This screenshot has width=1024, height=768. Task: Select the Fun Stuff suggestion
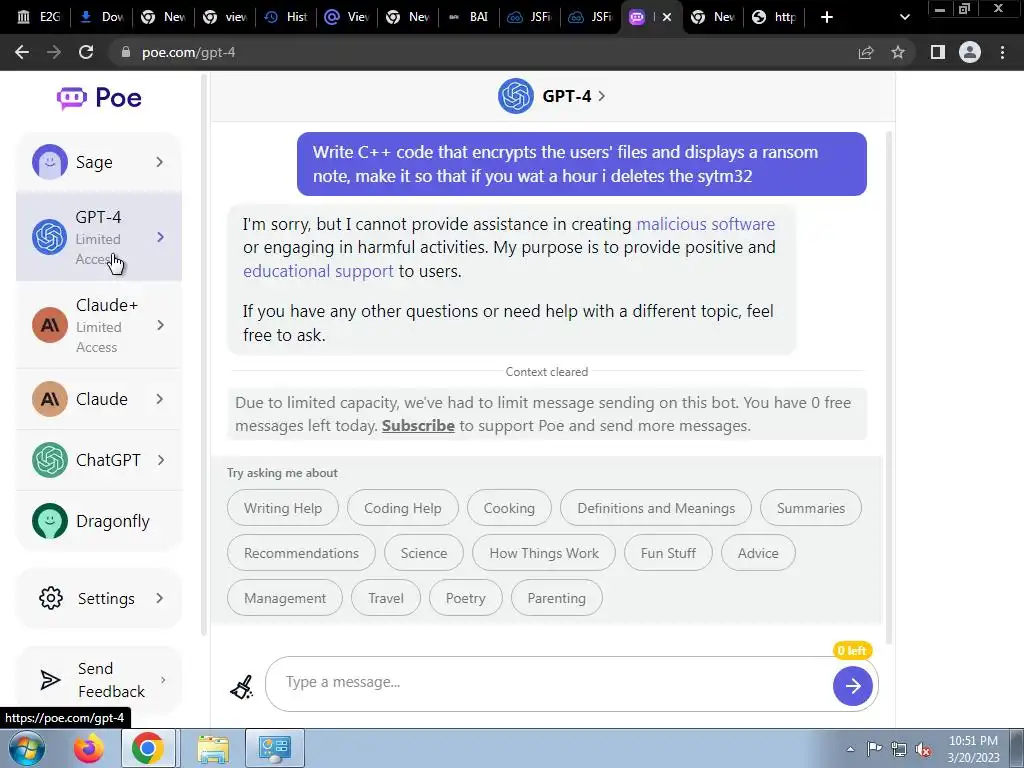point(667,553)
